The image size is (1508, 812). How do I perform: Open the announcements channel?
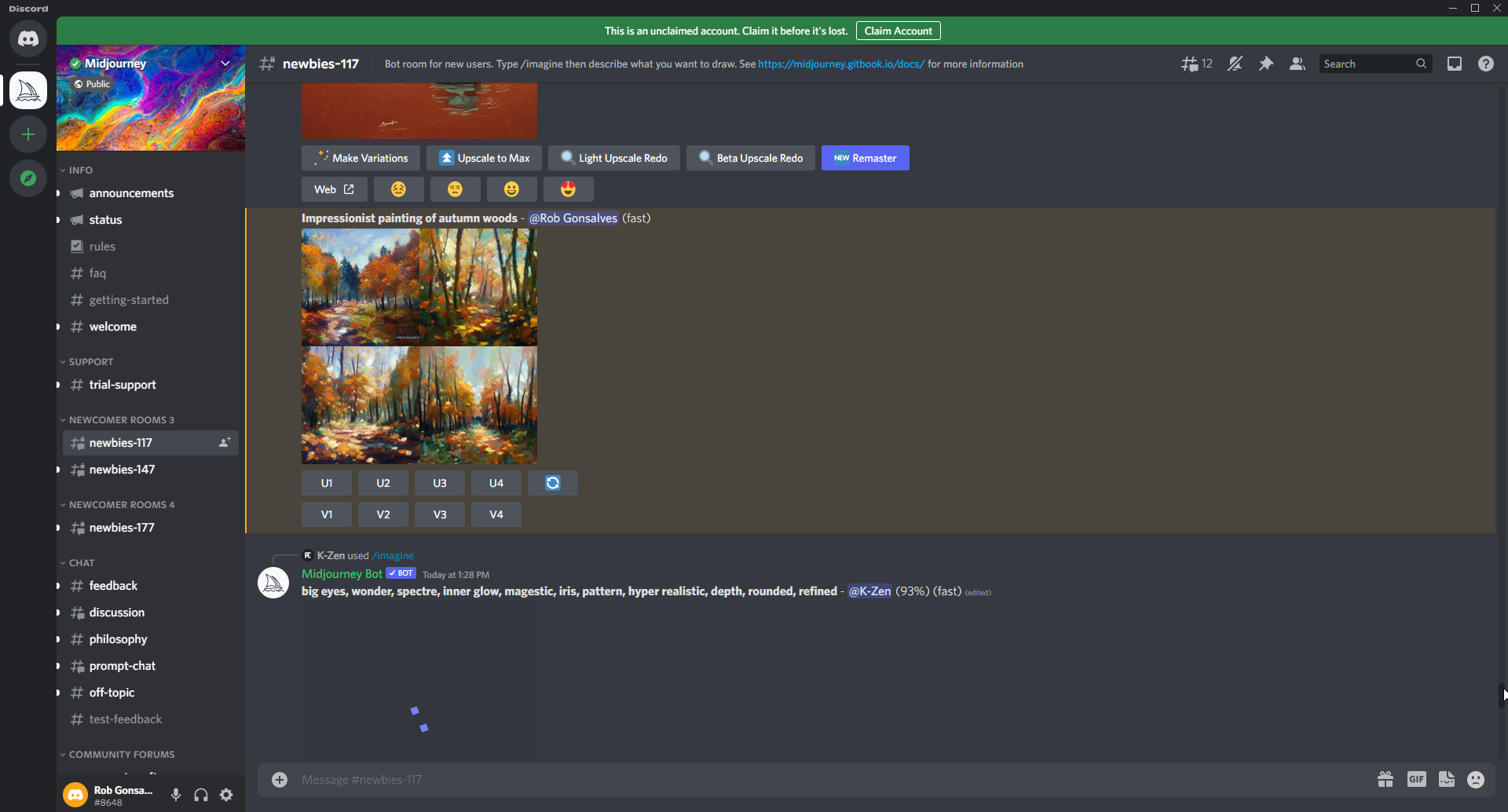(x=151, y=193)
